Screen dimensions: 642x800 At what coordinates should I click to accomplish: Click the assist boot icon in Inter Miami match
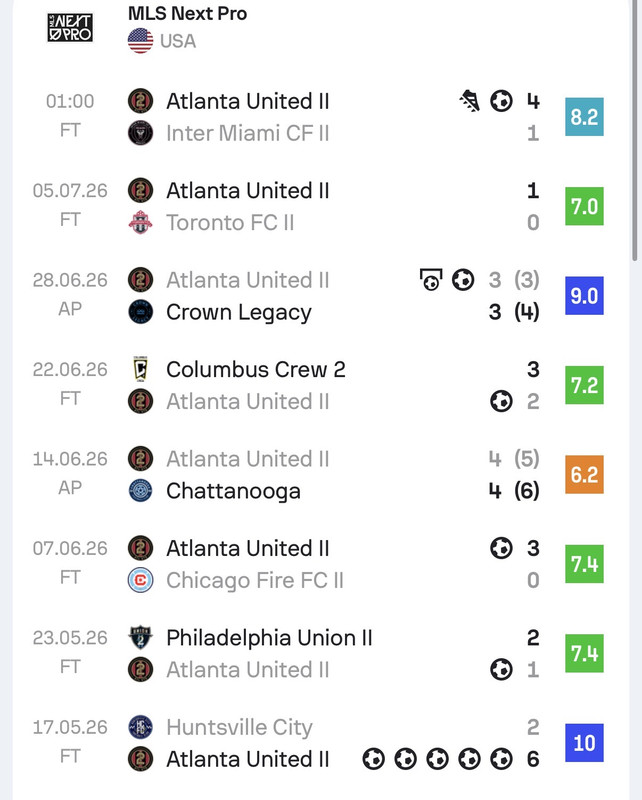(470, 101)
